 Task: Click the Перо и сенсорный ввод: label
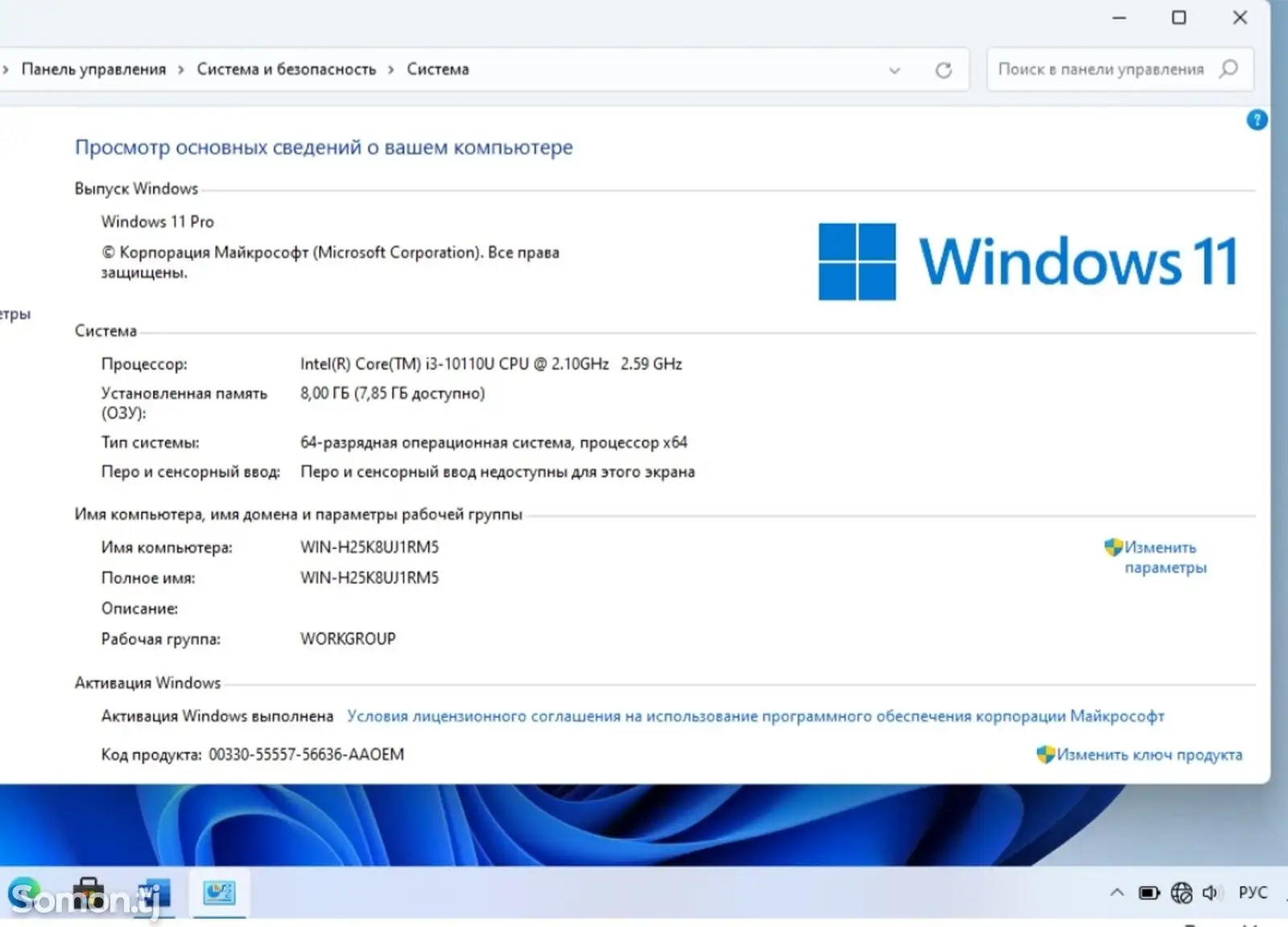[x=191, y=472]
